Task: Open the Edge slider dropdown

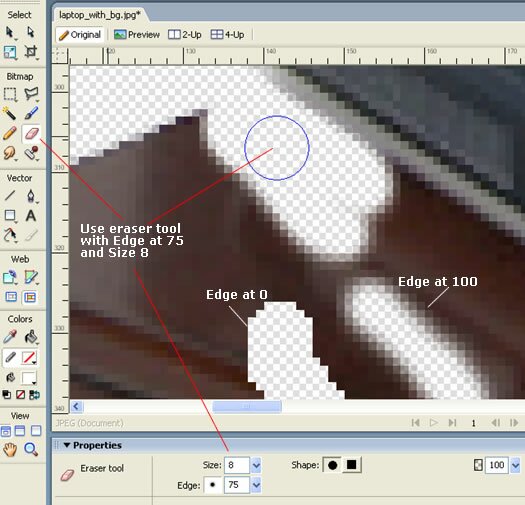Action: point(256,485)
